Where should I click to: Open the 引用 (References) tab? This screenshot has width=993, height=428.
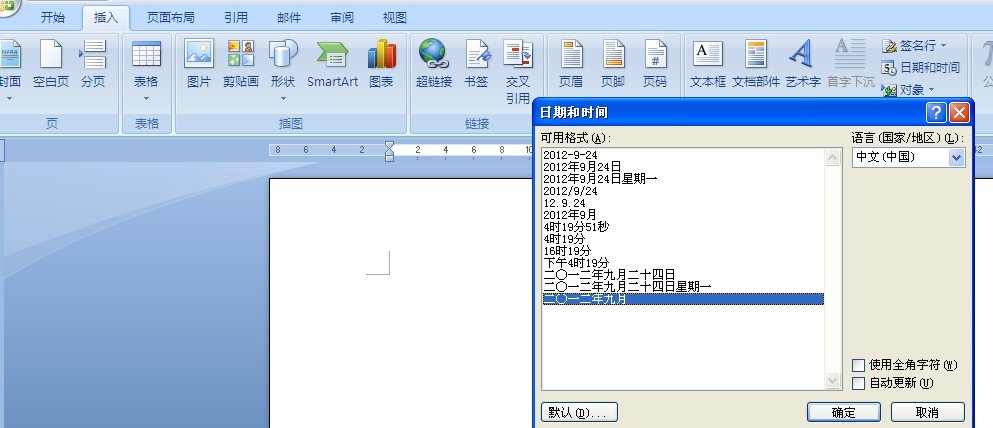pos(236,18)
